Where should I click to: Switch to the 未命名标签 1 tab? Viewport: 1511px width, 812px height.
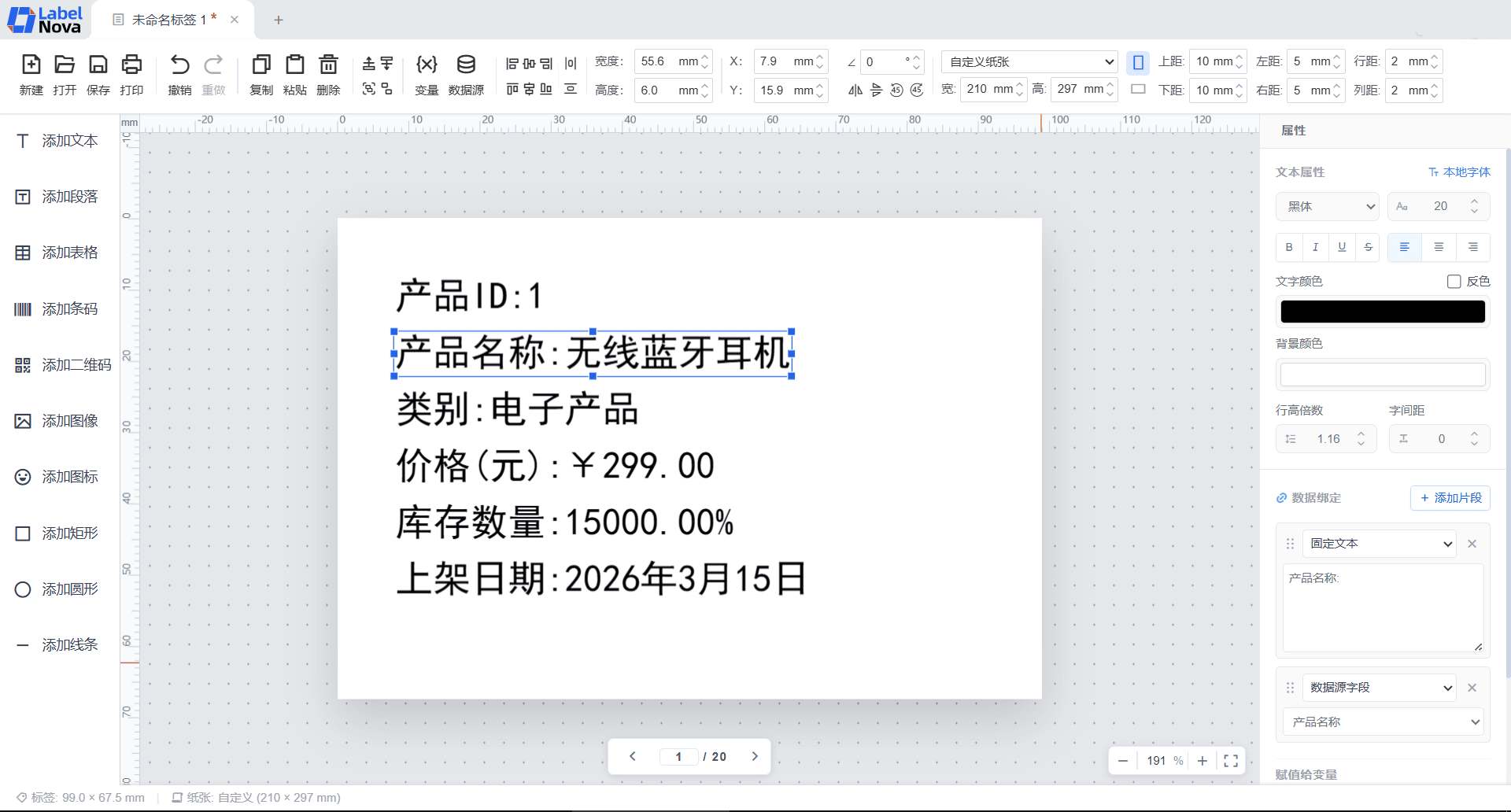(x=167, y=19)
